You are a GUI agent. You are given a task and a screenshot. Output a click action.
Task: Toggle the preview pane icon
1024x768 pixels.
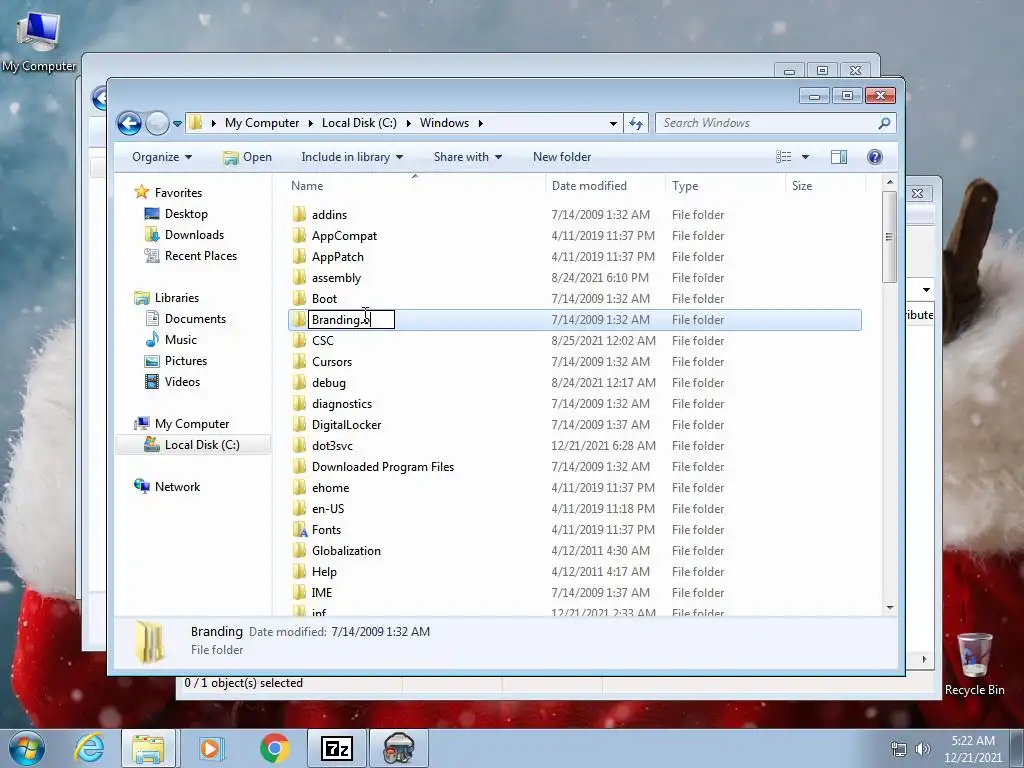[x=839, y=157]
